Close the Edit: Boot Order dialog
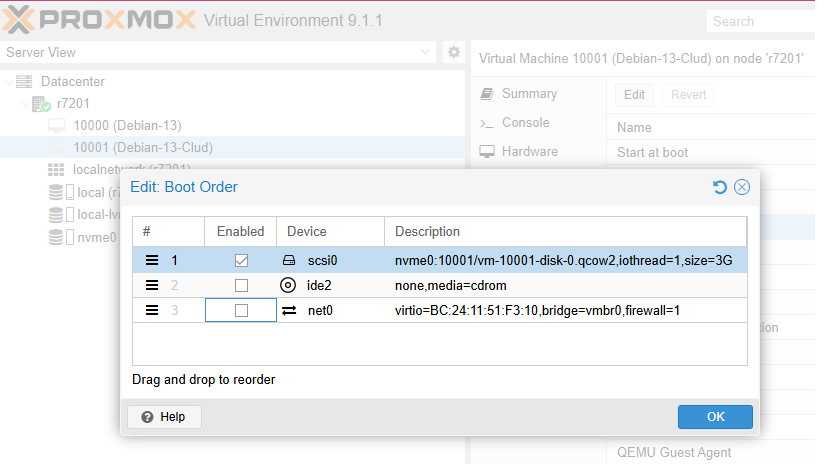Screen dimensions: 819x464 [741, 187]
